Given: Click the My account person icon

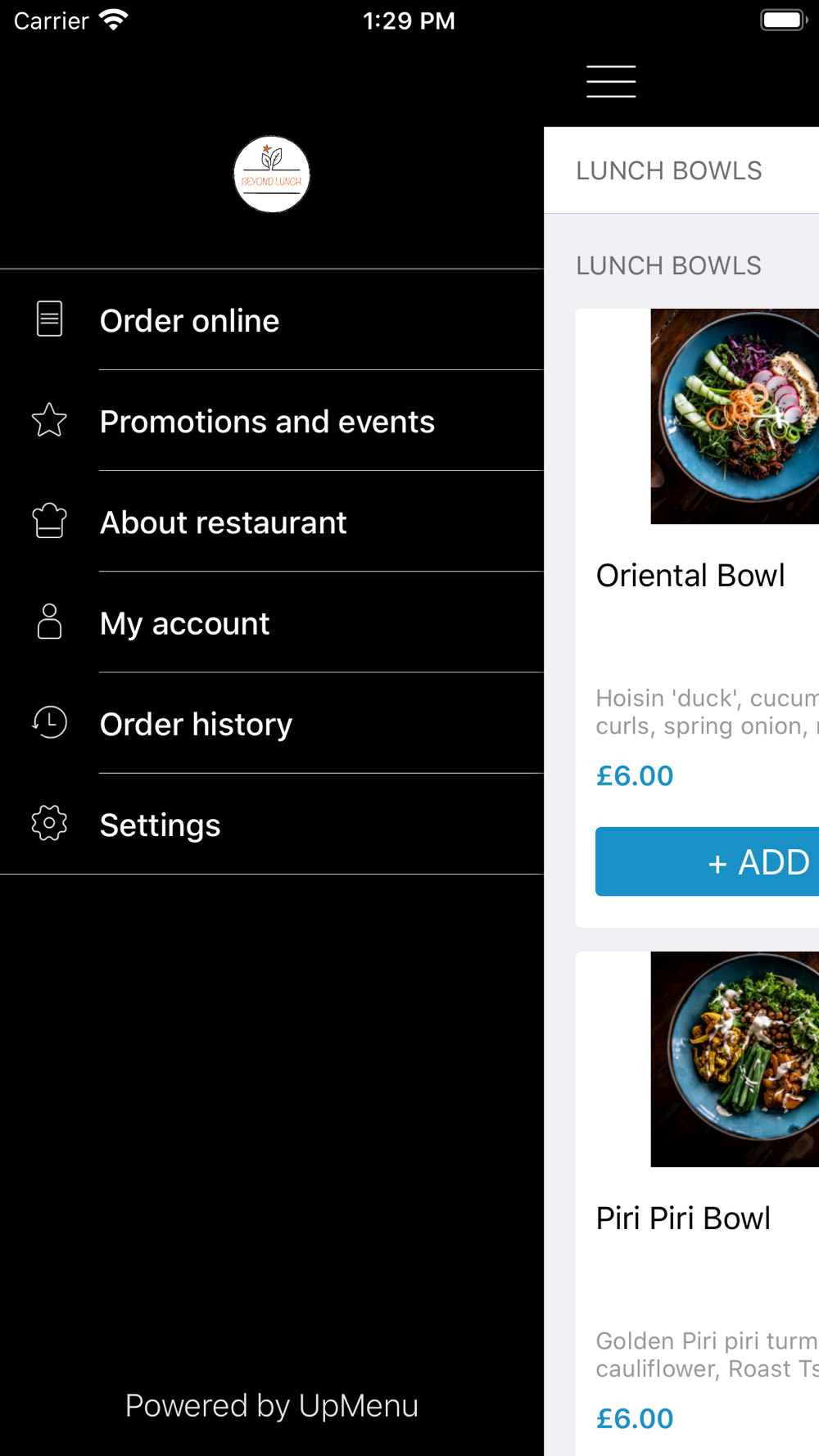Looking at the screenshot, I should pyautogui.click(x=49, y=622).
